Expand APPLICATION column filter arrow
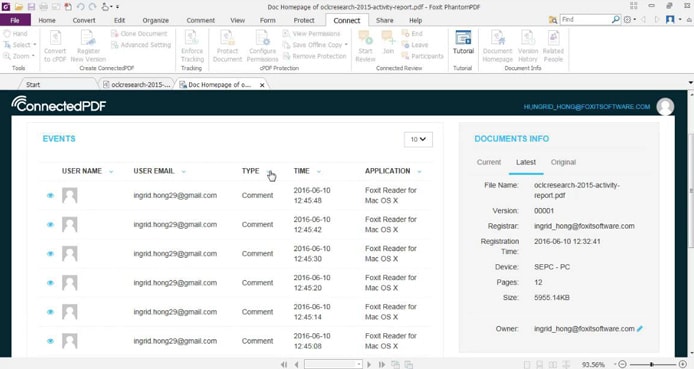Image resolution: width=694 pixels, height=369 pixels. (x=419, y=172)
